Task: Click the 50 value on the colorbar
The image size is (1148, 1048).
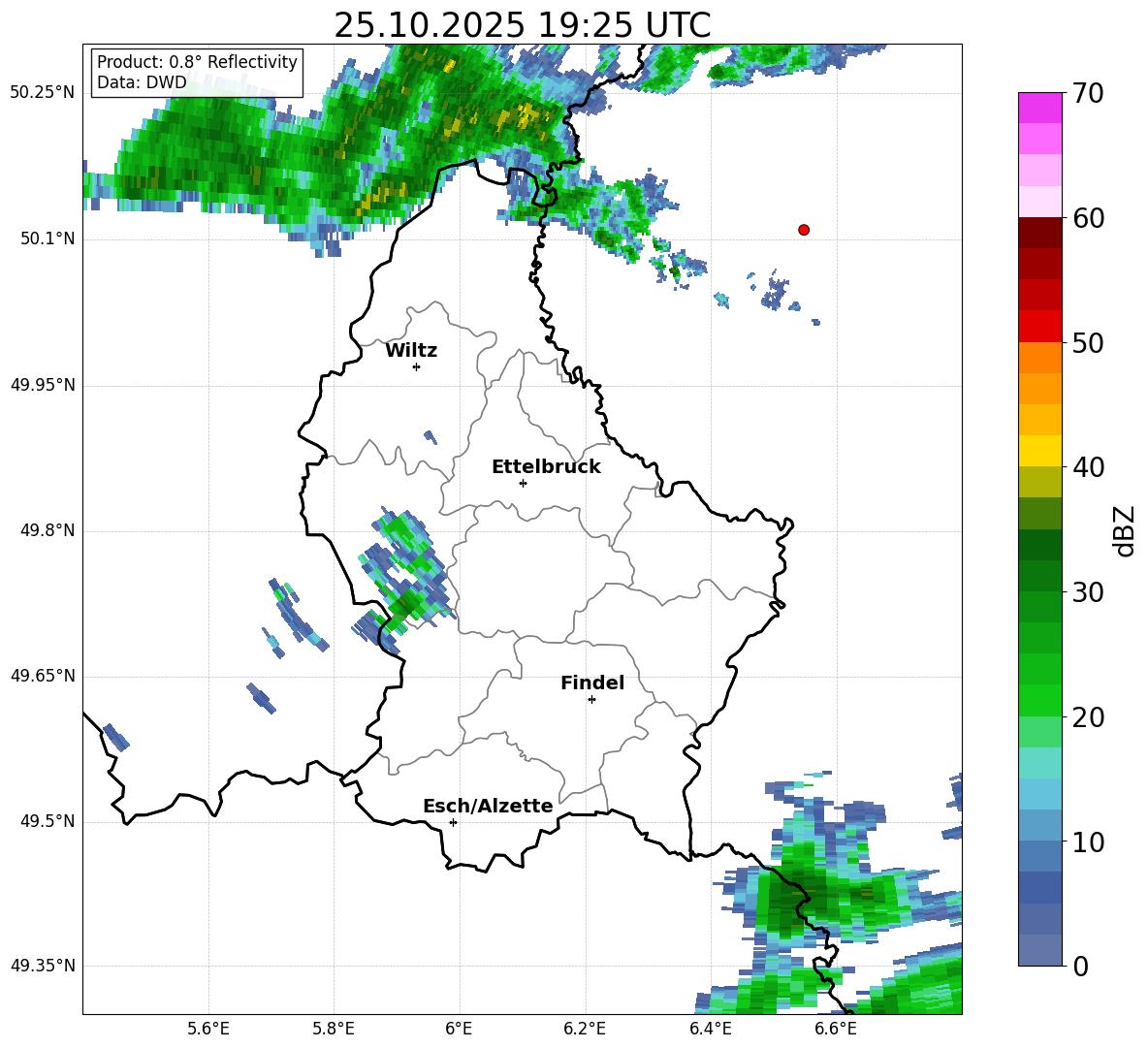Action: pyautogui.click(x=1088, y=342)
